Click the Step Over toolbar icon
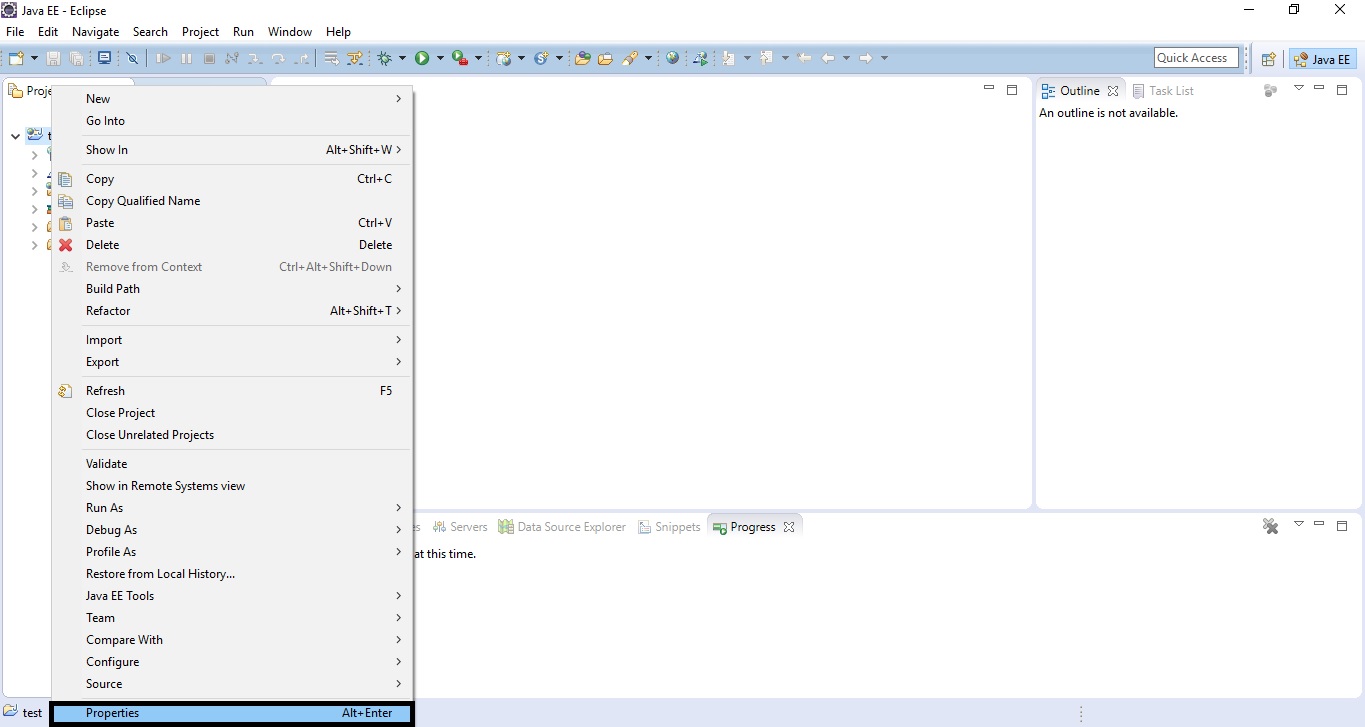Viewport: 1365px width, 727px height. [278, 58]
